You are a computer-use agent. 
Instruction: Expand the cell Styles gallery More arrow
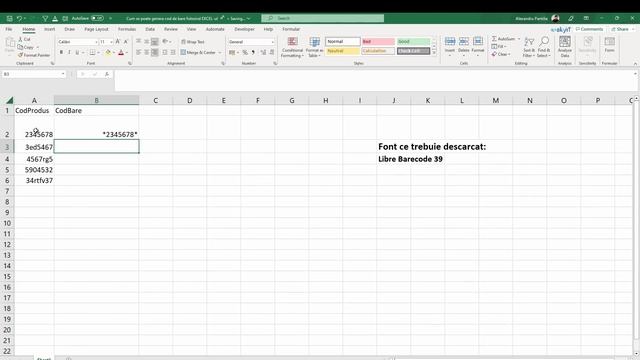tap(434, 53)
